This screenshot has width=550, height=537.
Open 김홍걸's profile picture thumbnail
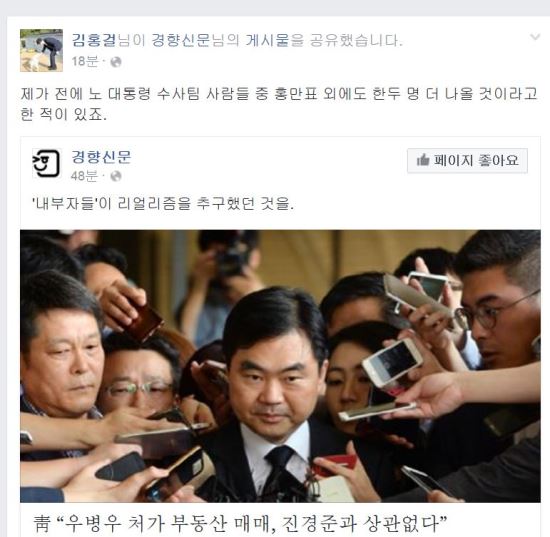(x=41, y=51)
